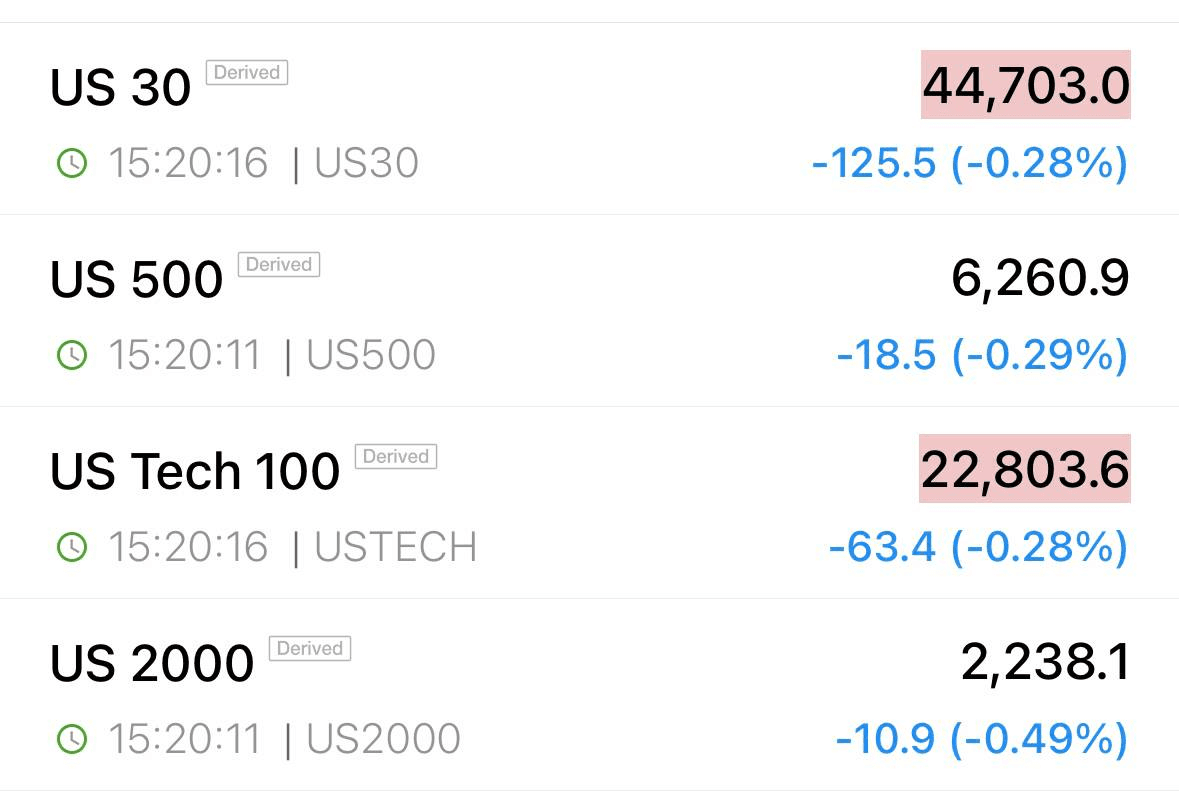
Task: Click the US 500 change -18.5 (-0.29%)
Action: (x=982, y=355)
